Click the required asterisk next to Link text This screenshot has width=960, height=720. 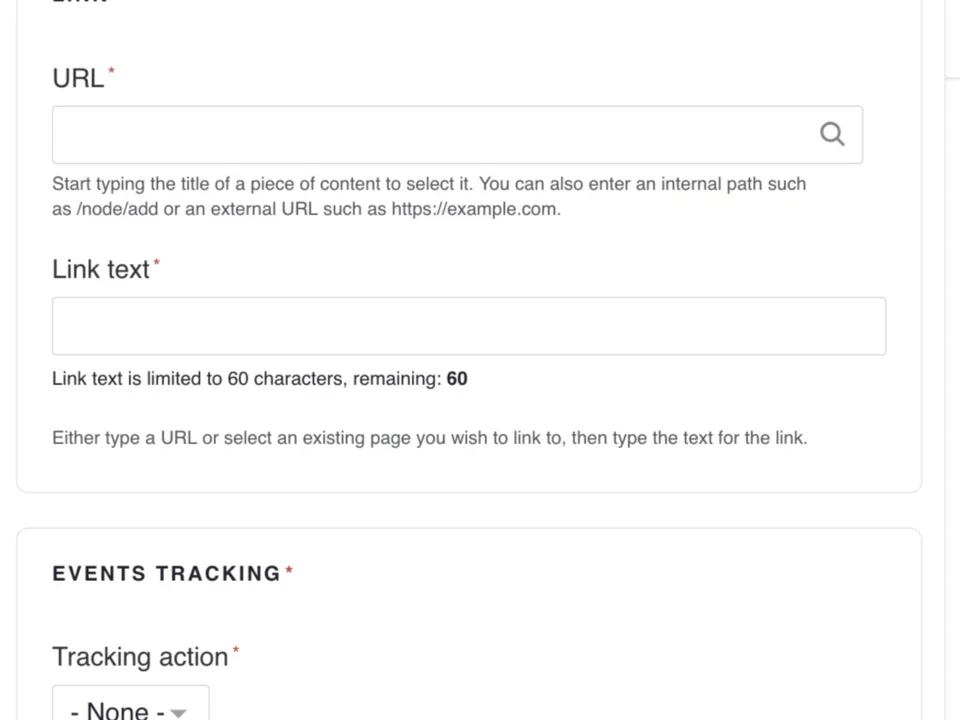(x=156, y=262)
